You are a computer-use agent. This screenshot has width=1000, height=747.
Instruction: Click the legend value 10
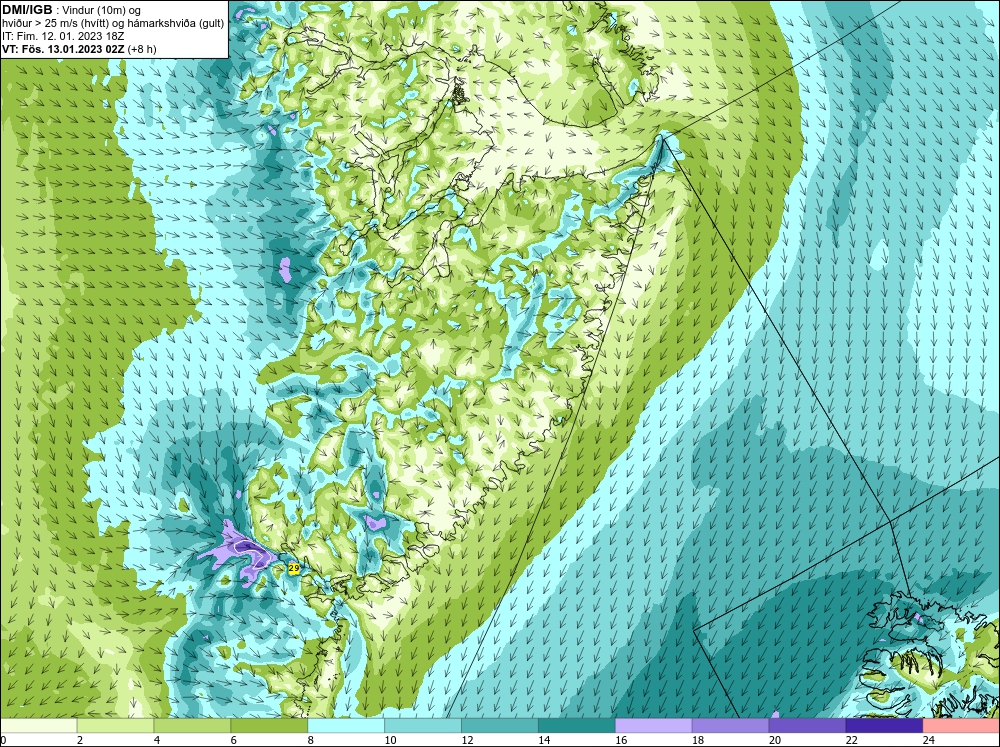(390, 740)
